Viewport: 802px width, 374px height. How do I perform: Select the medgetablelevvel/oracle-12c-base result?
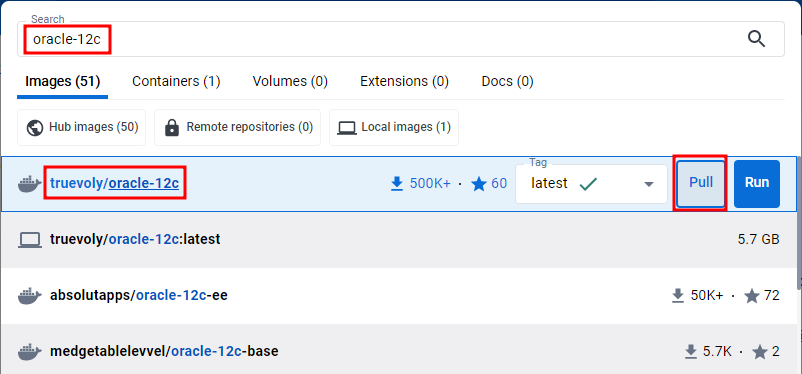(399, 349)
